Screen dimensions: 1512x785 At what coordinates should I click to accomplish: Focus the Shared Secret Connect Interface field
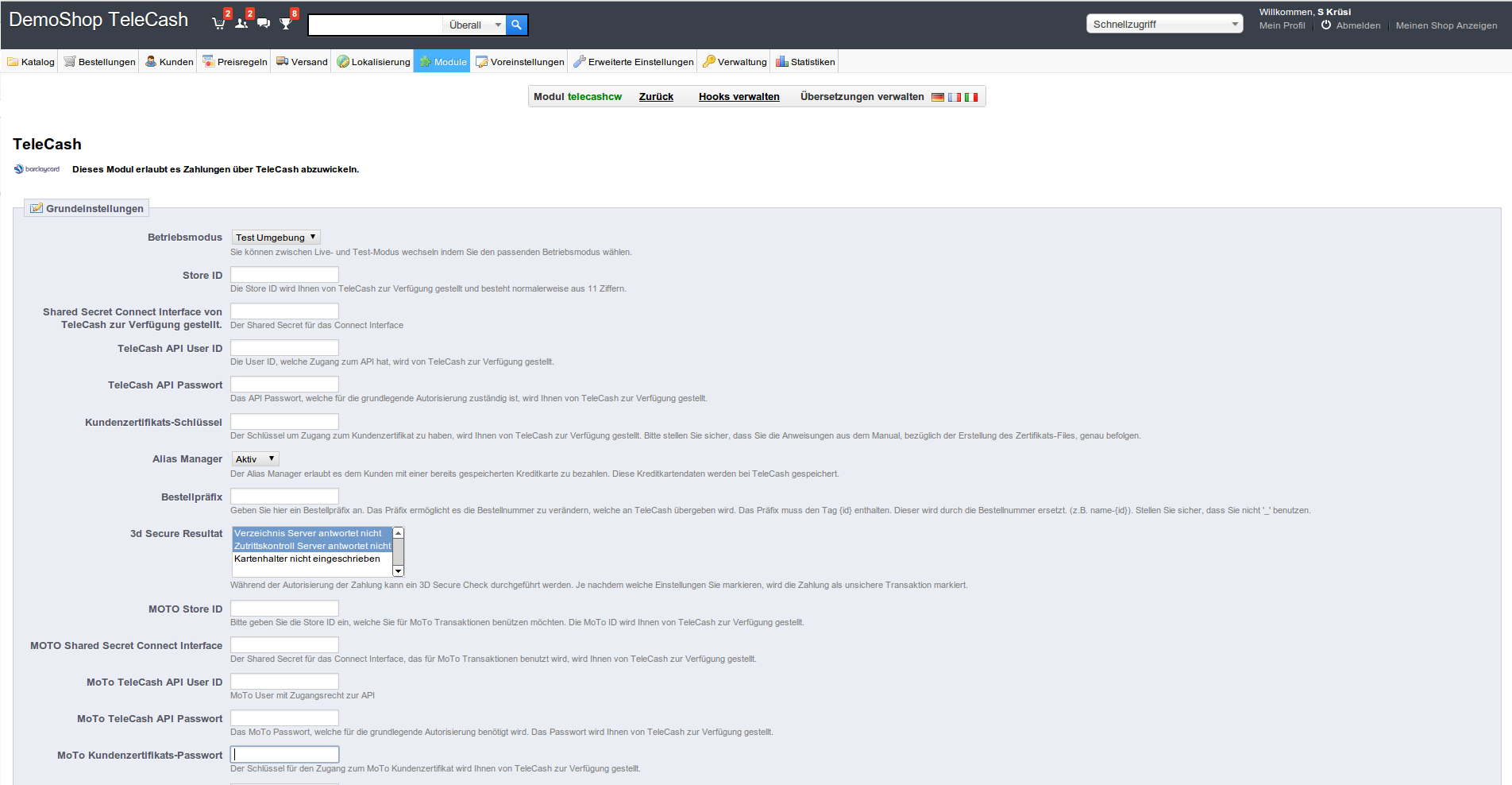click(x=284, y=311)
